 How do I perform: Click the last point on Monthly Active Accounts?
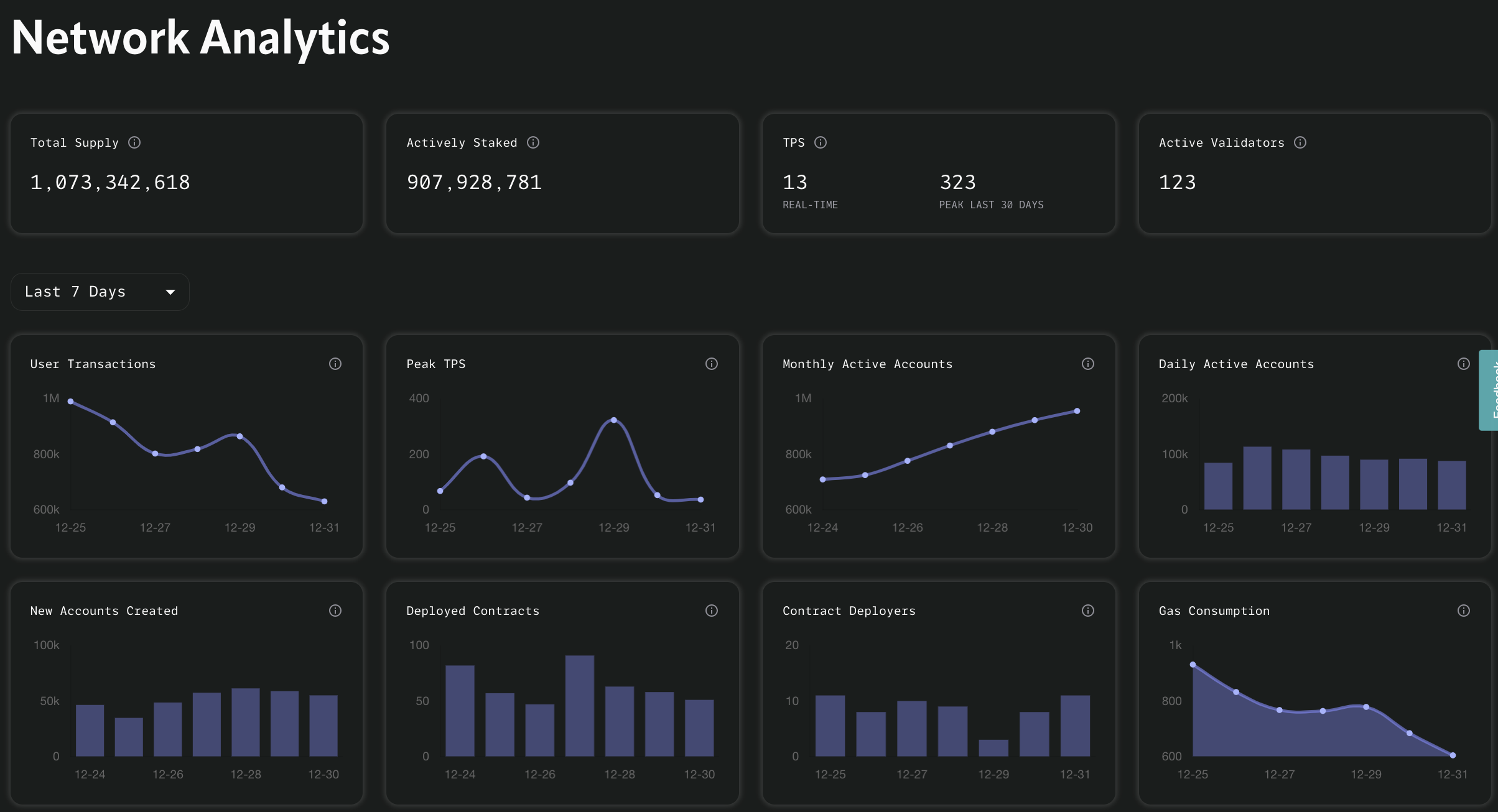pyautogui.click(x=1077, y=411)
